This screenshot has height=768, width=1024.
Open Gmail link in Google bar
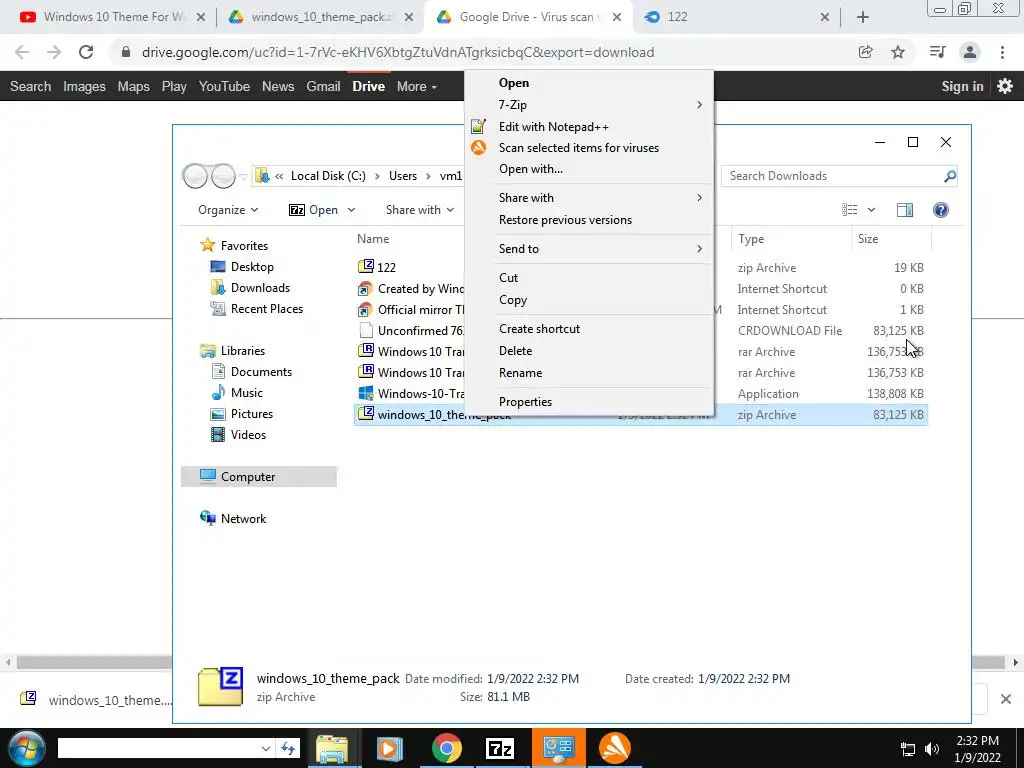coord(323,86)
